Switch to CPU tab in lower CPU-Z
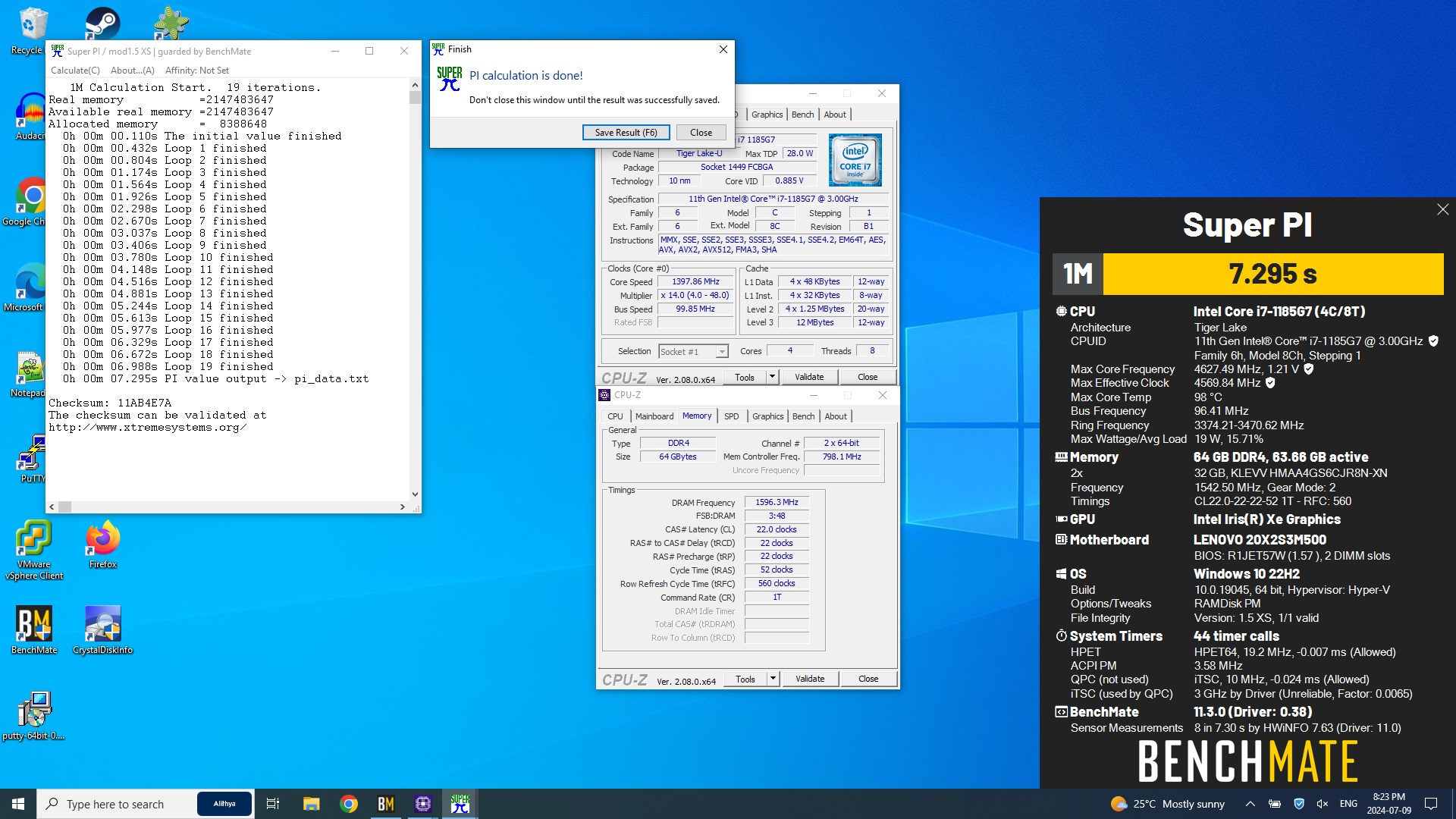This screenshot has height=819, width=1456. 615,416
